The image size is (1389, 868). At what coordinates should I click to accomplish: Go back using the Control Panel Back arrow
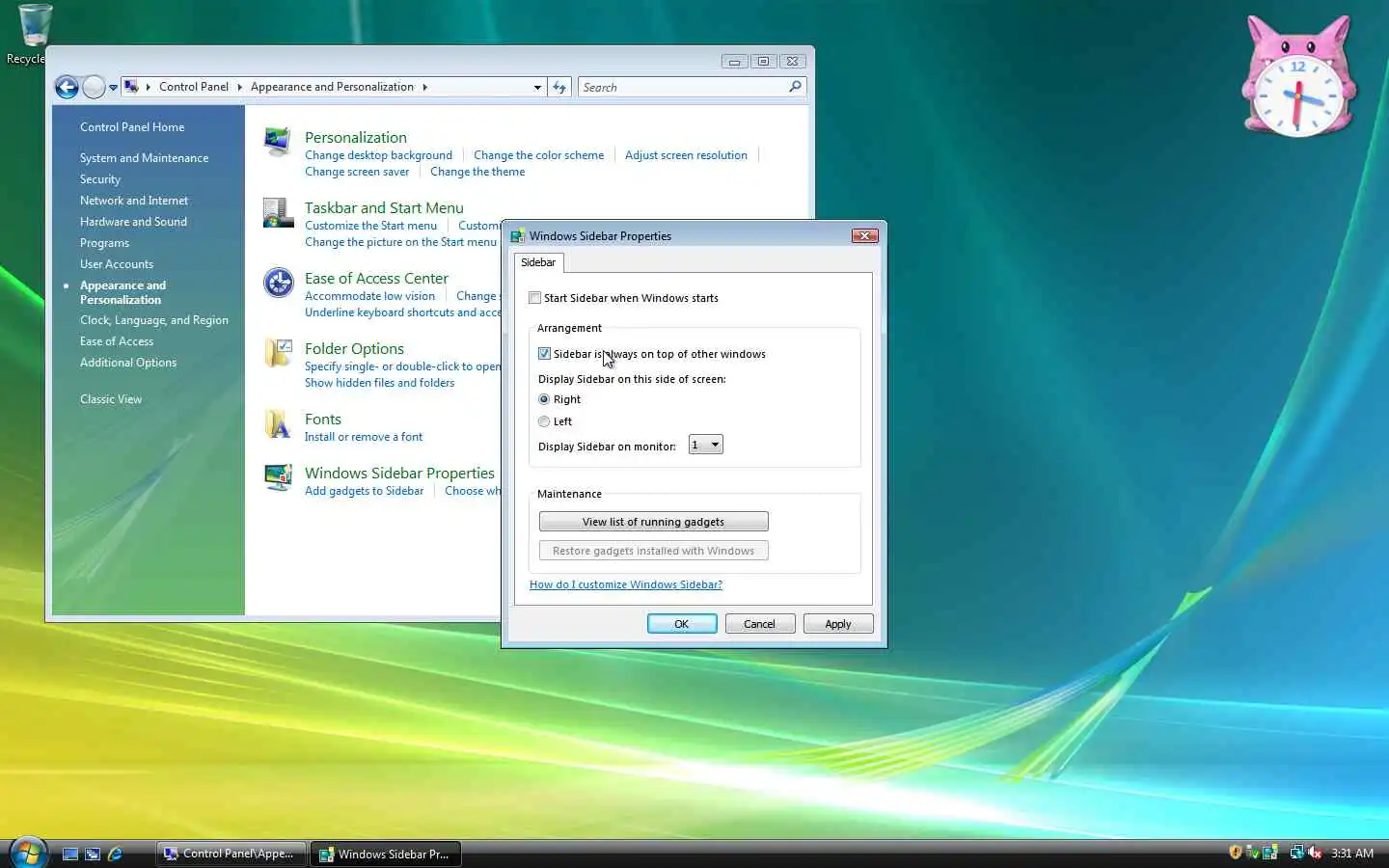coord(67,87)
